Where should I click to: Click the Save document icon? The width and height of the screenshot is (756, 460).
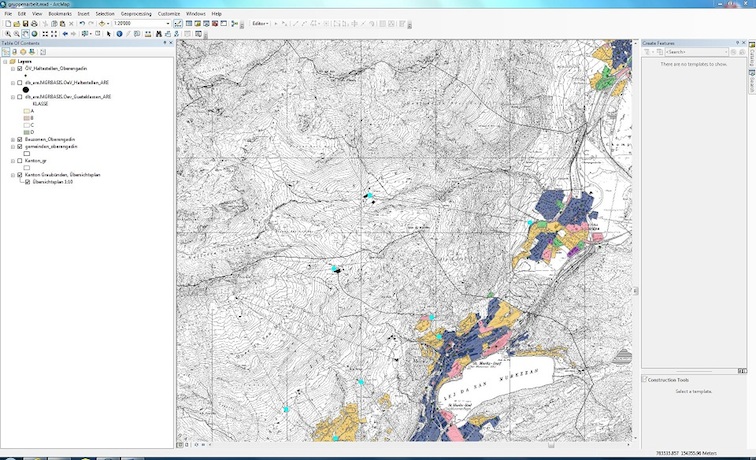click(24, 23)
